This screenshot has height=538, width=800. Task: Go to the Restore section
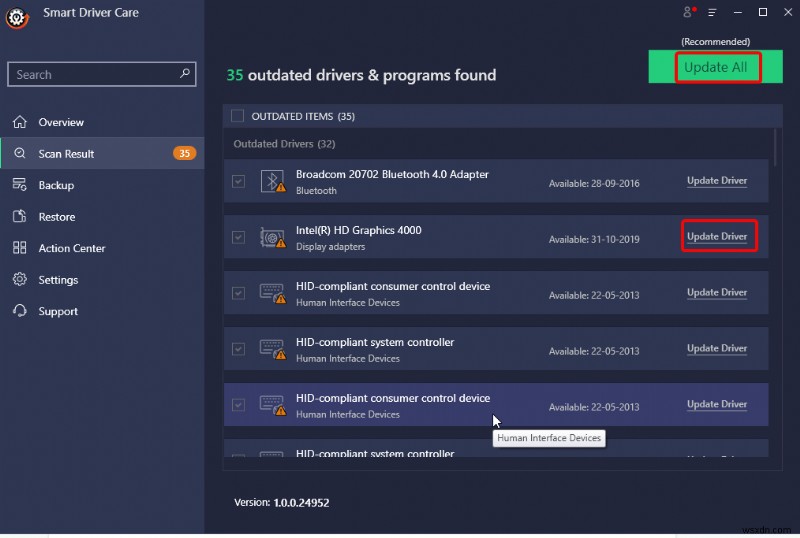tap(102, 216)
